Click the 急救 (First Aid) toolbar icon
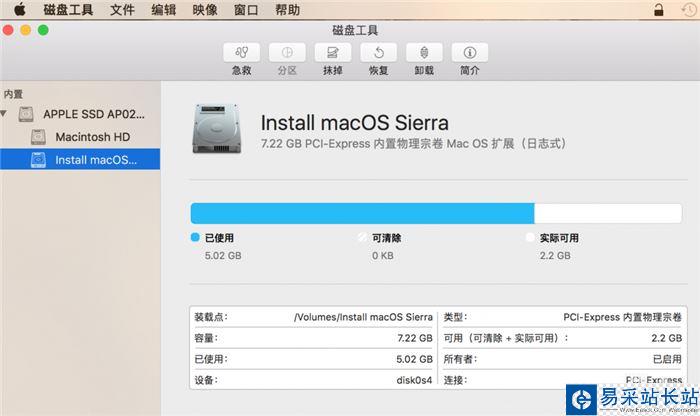 [x=241, y=53]
